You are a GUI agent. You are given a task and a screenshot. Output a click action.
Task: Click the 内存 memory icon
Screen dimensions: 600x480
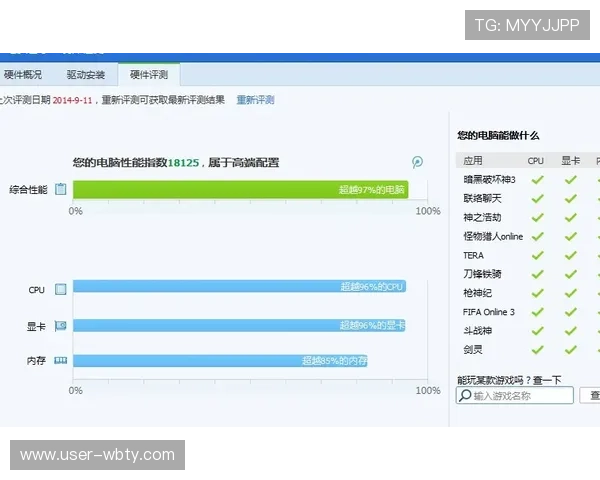coord(60,360)
